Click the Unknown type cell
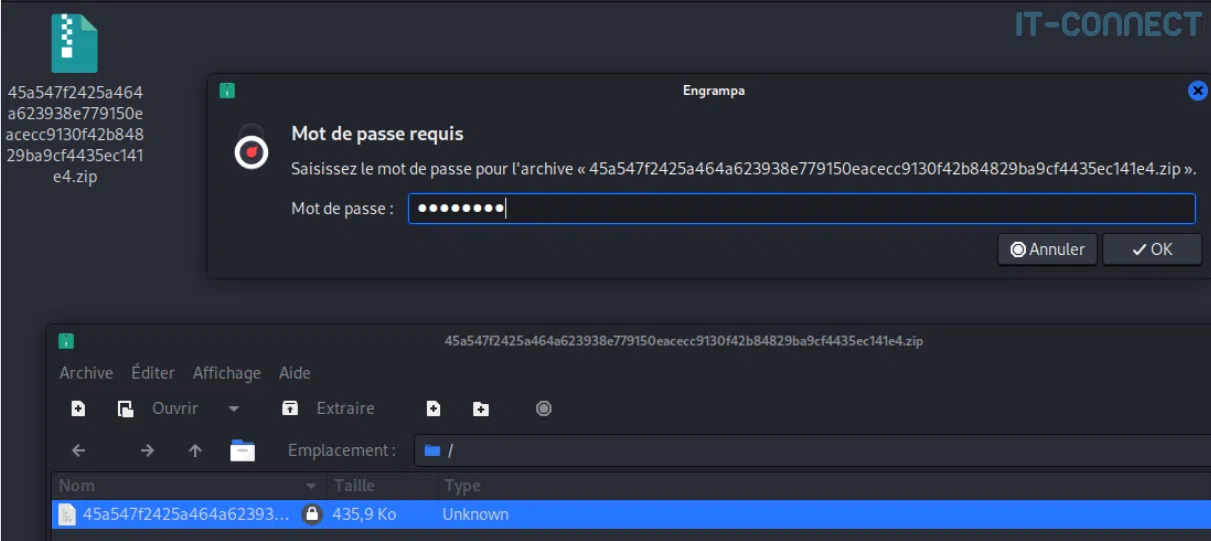The width and height of the screenshot is (1211, 541). pos(475,514)
